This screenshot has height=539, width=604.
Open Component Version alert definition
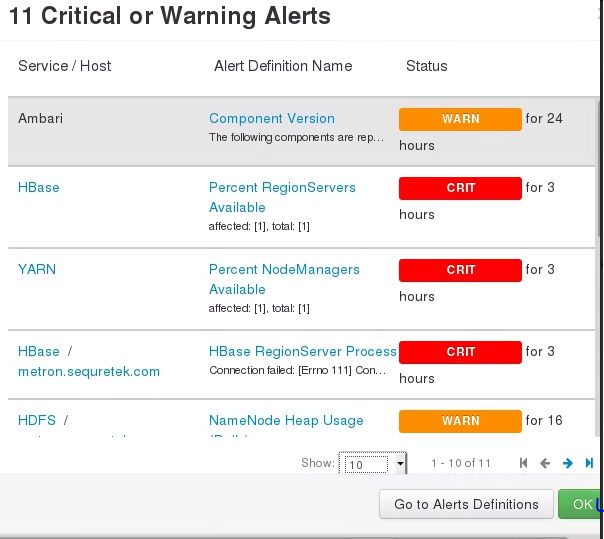272,118
